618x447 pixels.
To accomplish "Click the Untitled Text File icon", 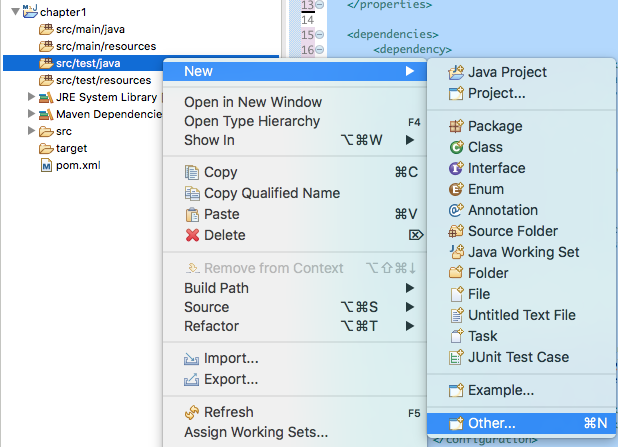I will pyautogui.click(x=456, y=315).
